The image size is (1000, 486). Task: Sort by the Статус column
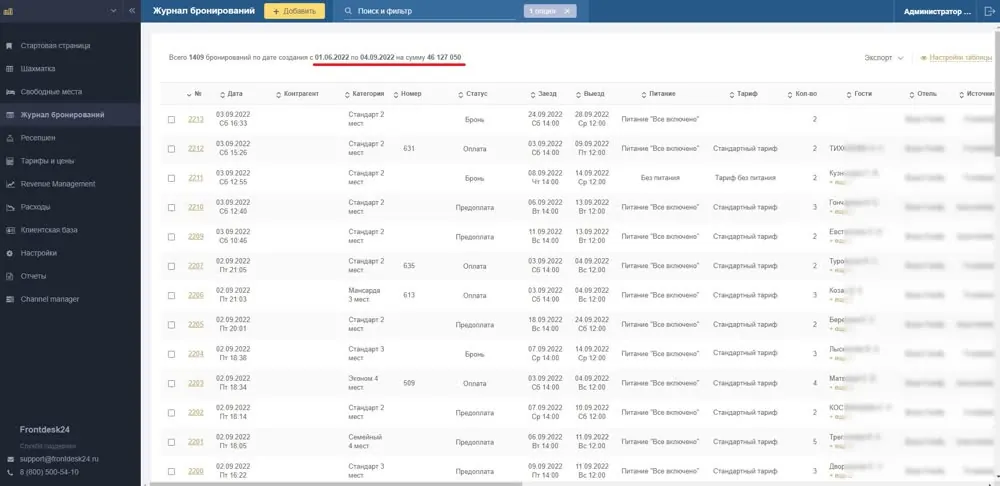(x=473, y=94)
